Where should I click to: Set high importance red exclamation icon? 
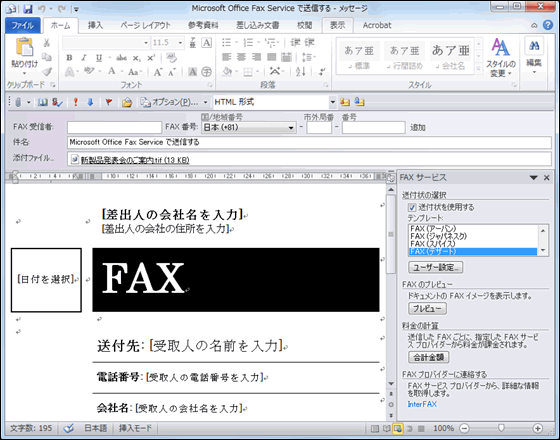click(x=75, y=102)
